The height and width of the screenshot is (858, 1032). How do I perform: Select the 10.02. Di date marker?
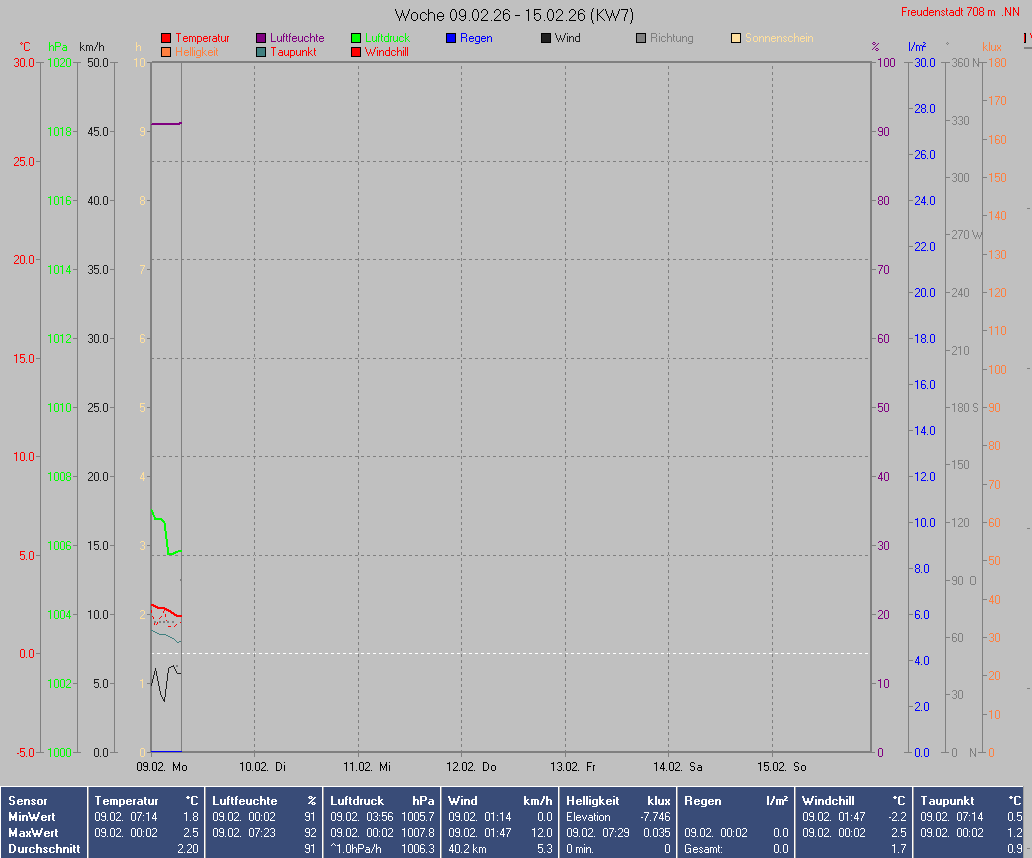[x=265, y=767]
